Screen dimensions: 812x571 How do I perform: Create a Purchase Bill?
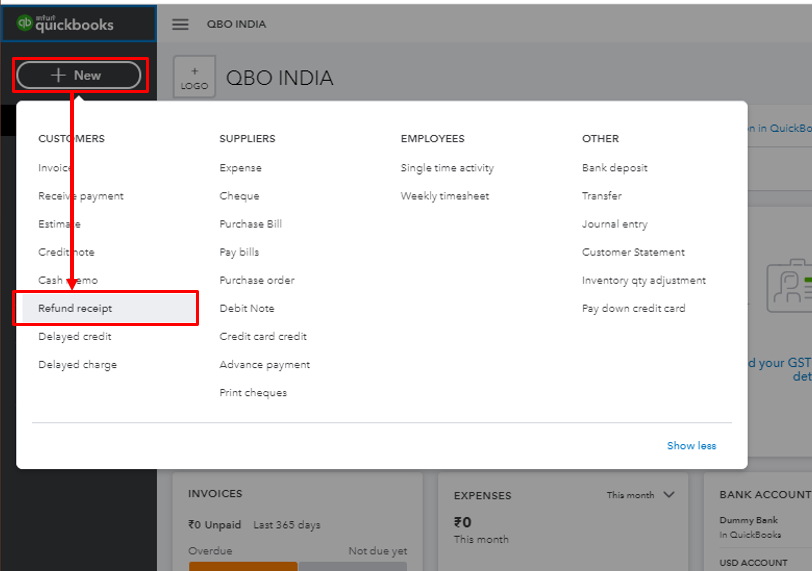251,224
